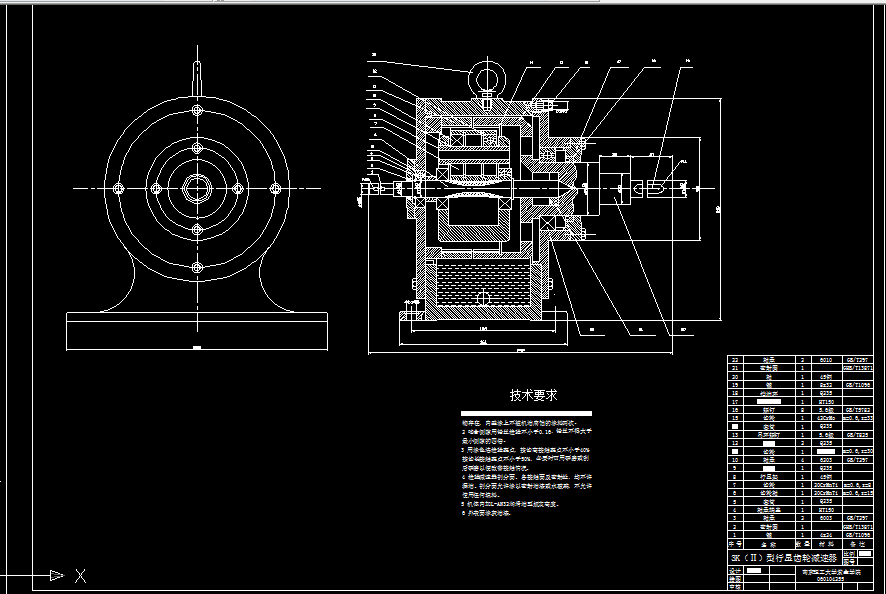Select parts list row 17 for HT150 箱体
The height and width of the screenshot is (594, 886).
pyautogui.click(x=770, y=403)
